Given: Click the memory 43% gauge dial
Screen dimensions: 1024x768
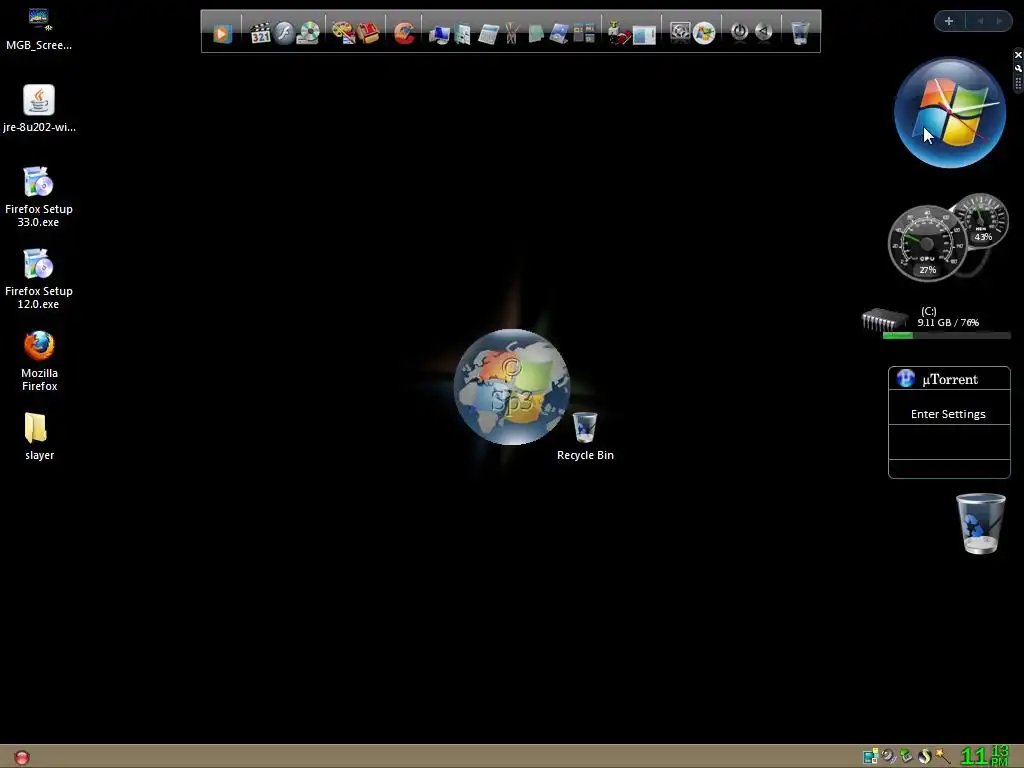Looking at the screenshot, I should (x=982, y=219).
